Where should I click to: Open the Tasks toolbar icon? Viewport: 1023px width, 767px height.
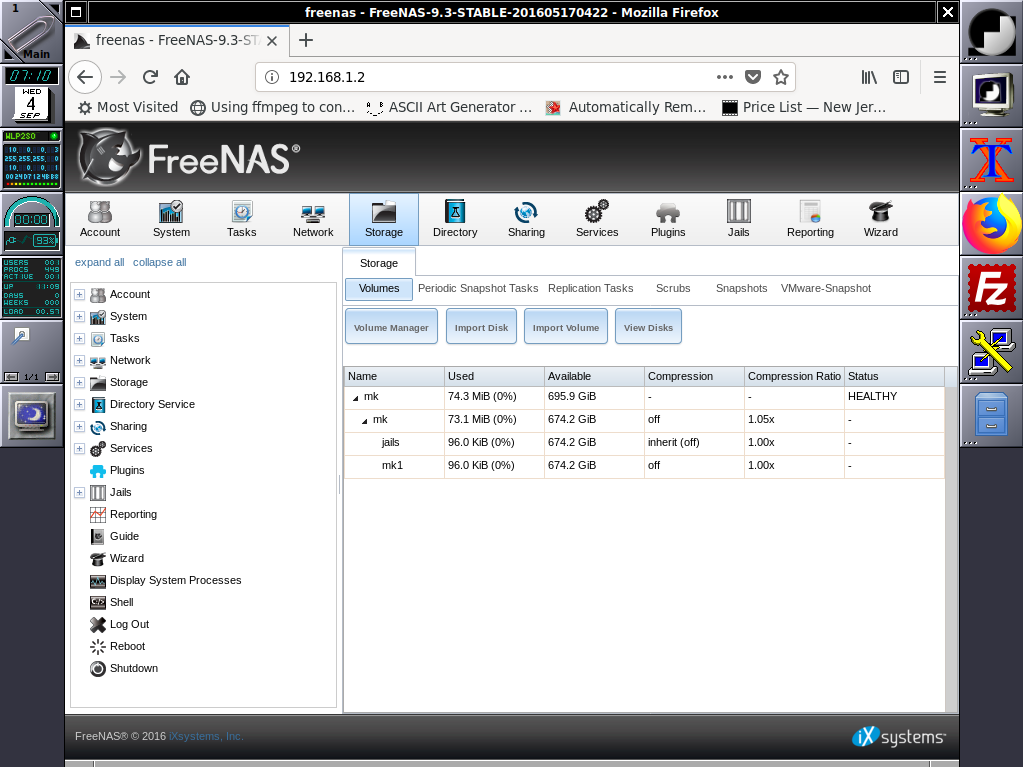coord(241,220)
